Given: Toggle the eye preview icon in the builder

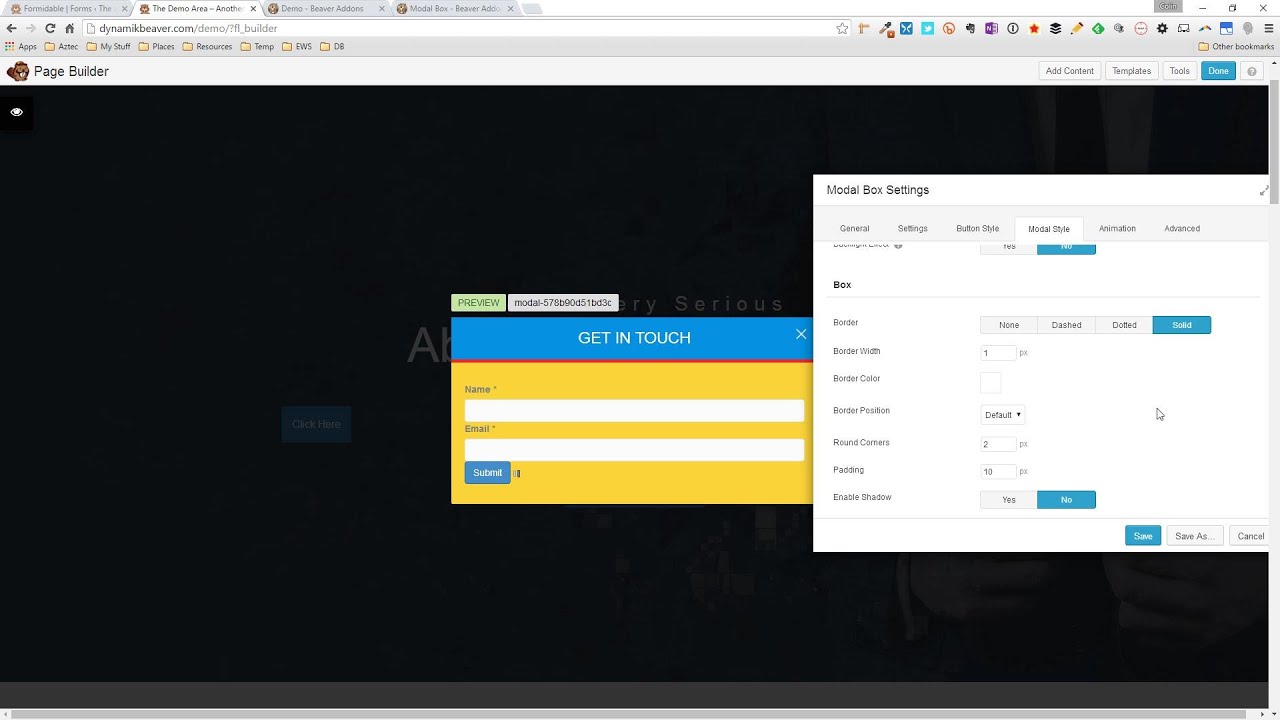Looking at the screenshot, I should [x=17, y=112].
